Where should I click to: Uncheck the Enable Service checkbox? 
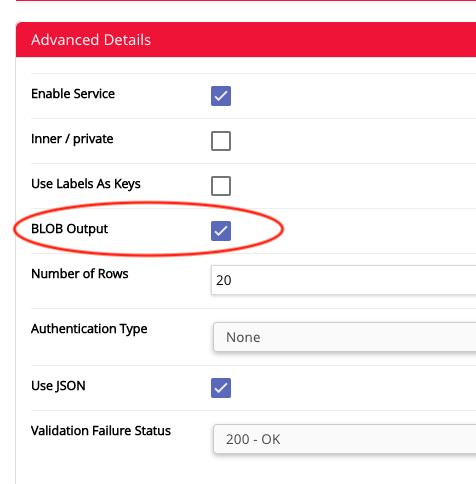(221, 96)
